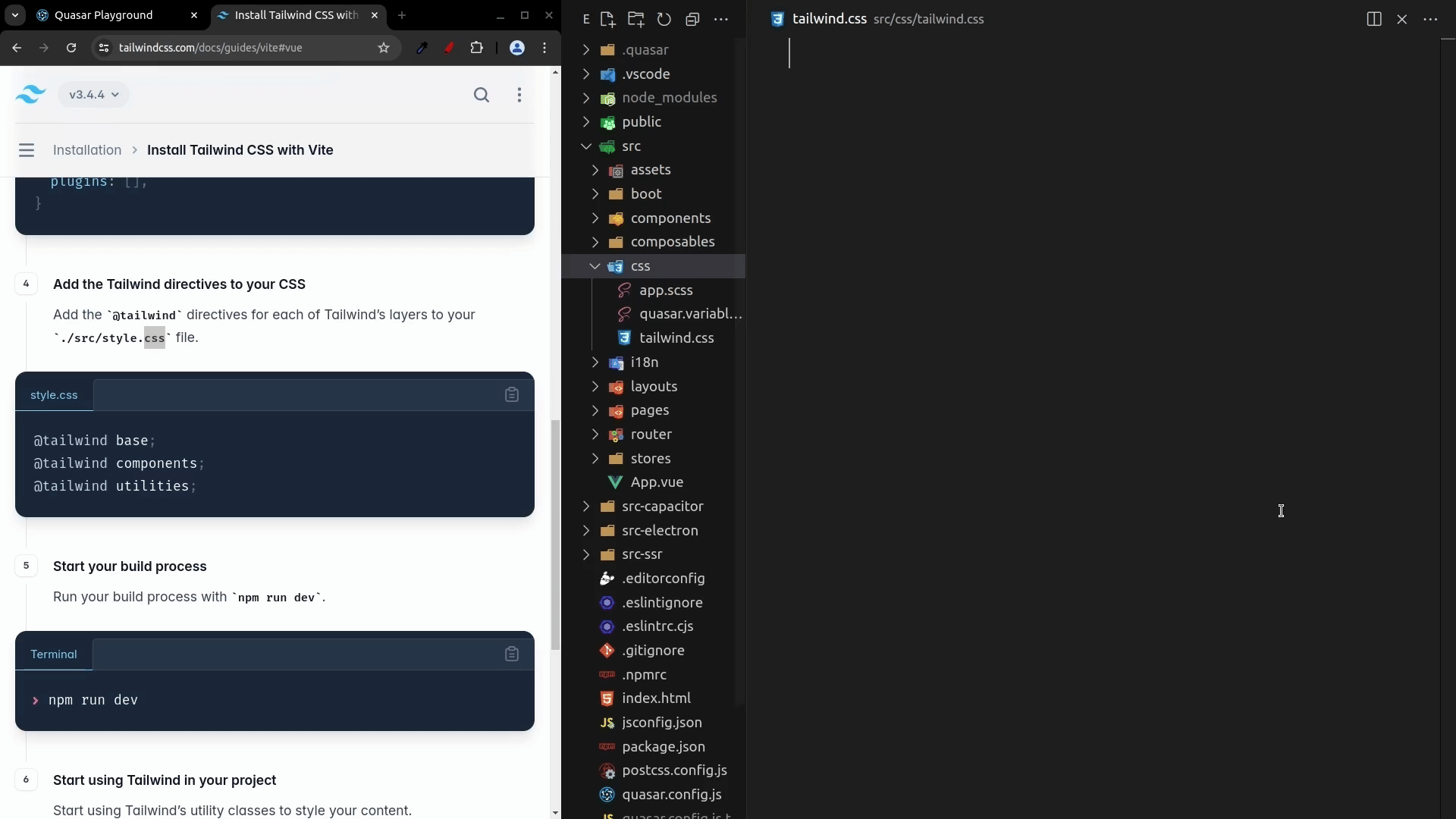
Task: Open jsconfig.json from the file tree
Action: (661, 723)
